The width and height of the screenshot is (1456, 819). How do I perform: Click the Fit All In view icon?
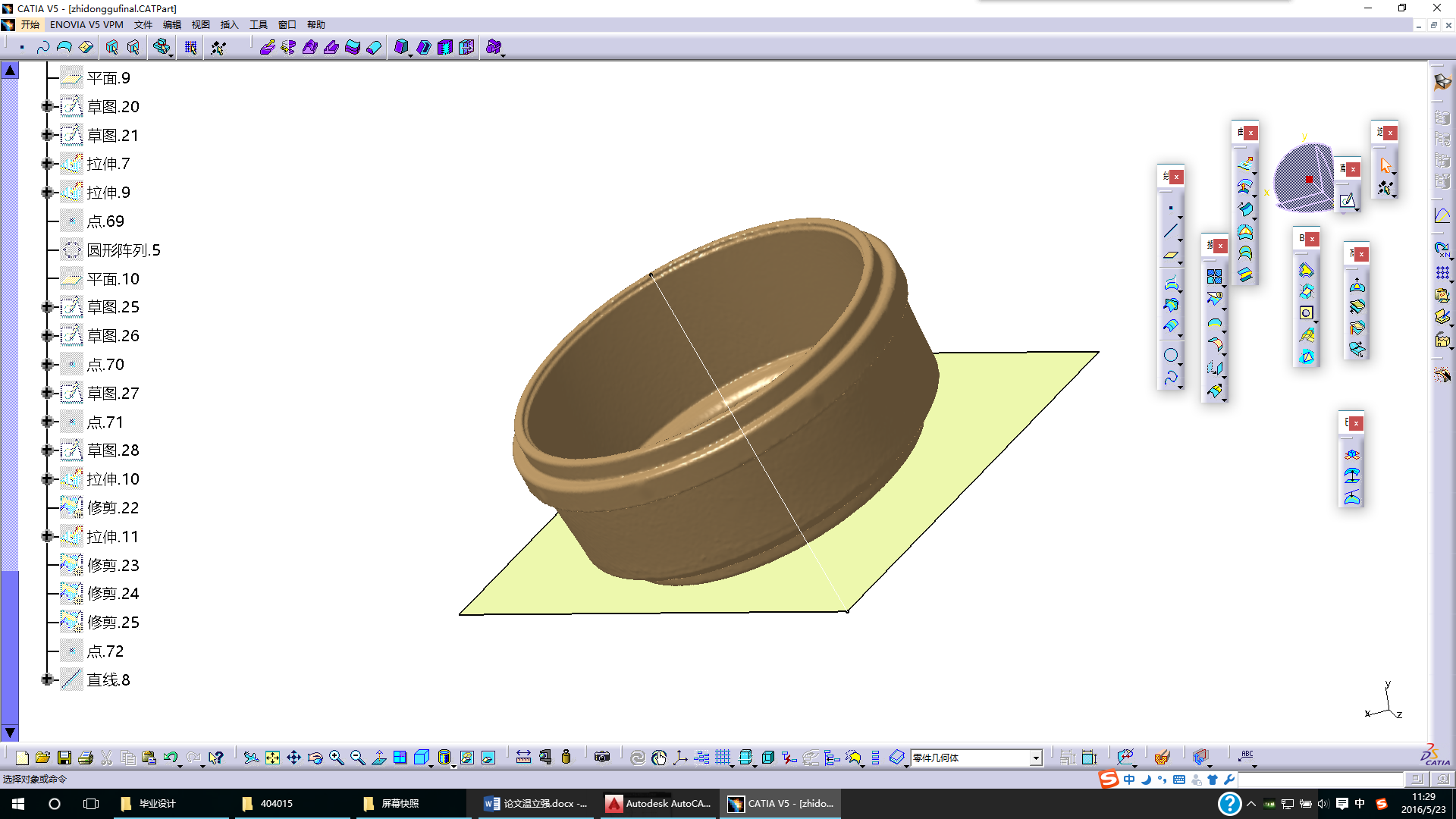click(x=272, y=758)
